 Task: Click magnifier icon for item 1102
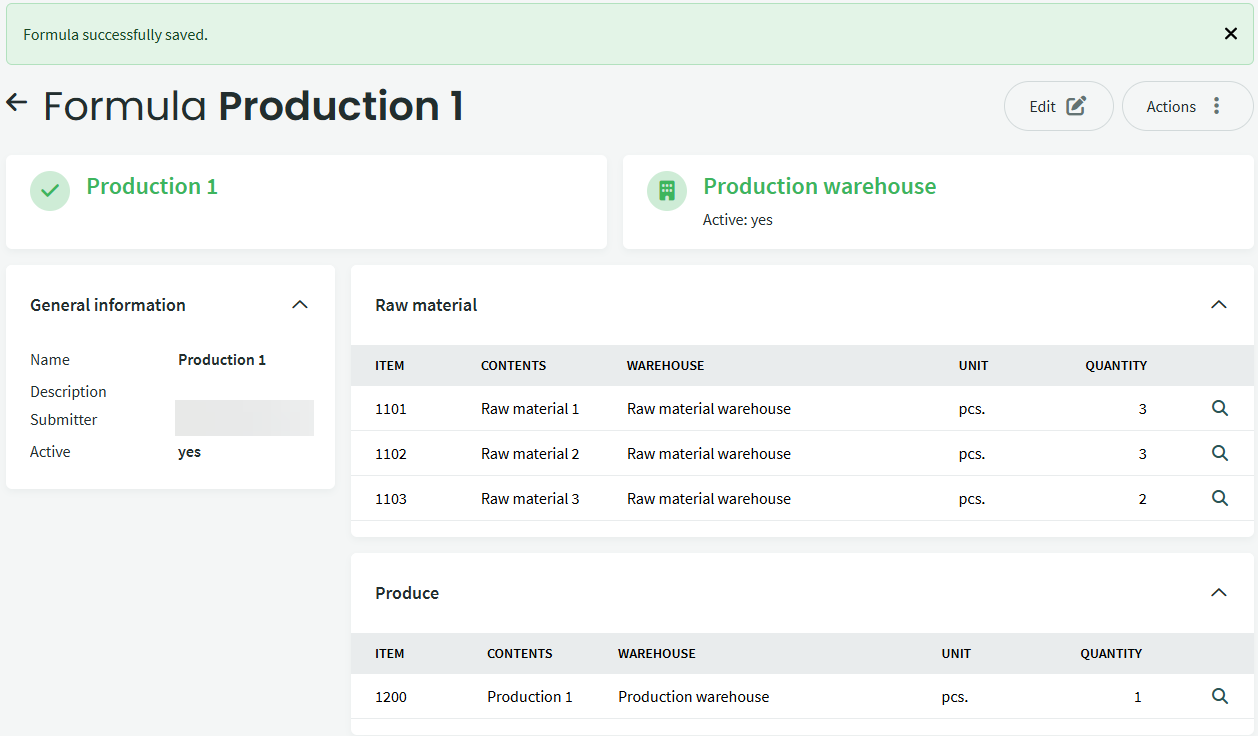point(1219,453)
